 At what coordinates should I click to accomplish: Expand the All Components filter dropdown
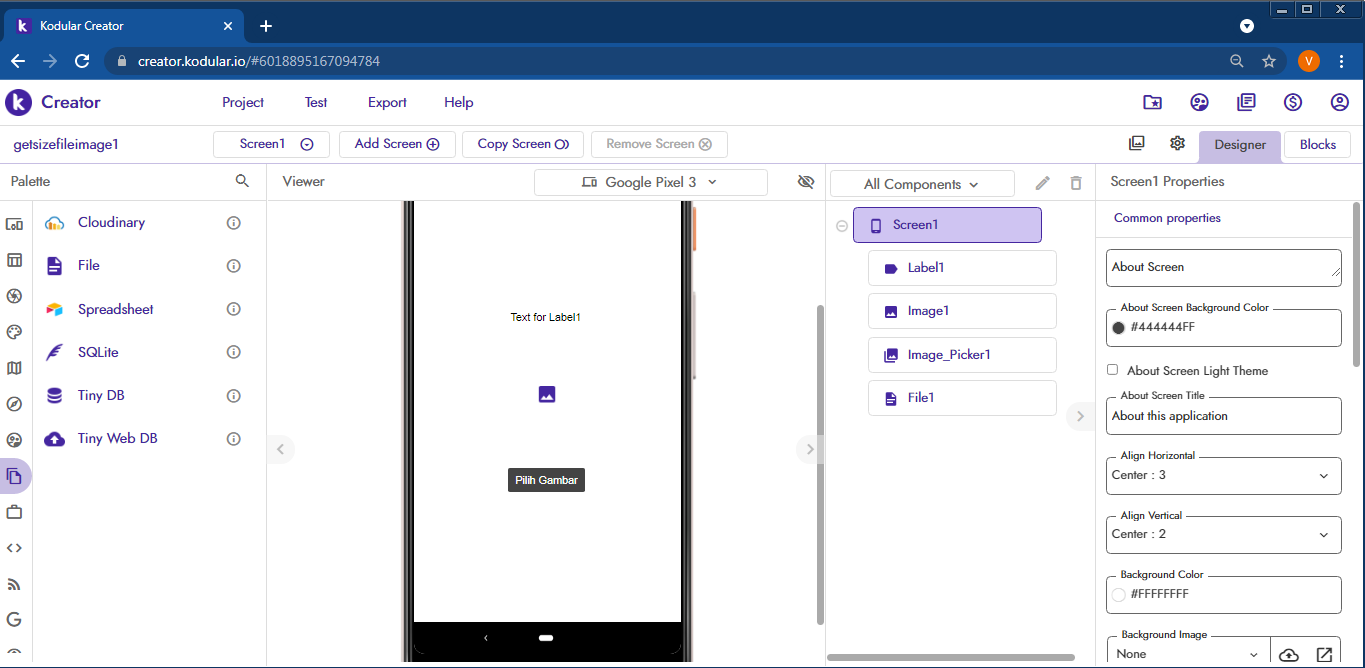pyautogui.click(x=921, y=184)
